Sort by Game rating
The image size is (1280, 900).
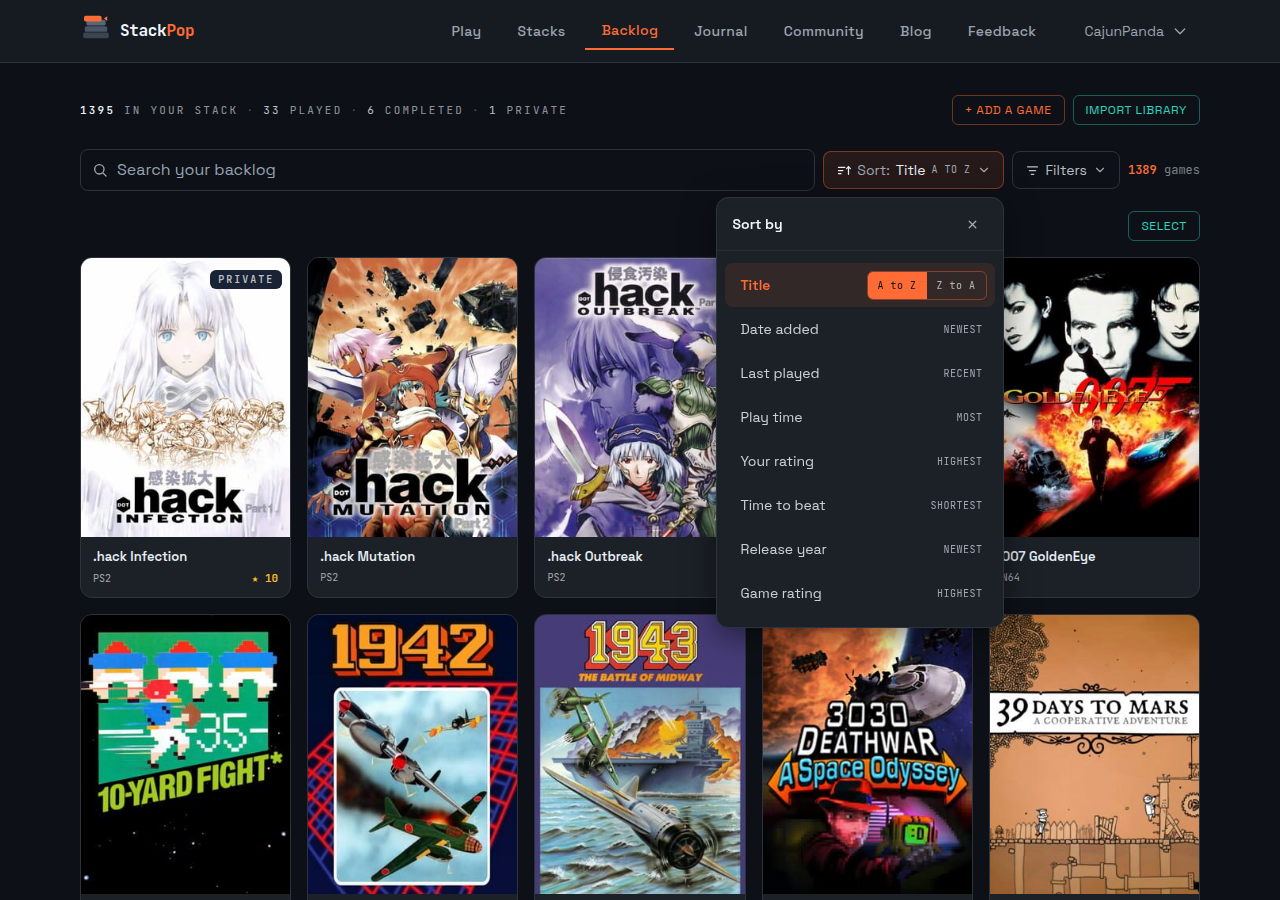click(x=860, y=594)
